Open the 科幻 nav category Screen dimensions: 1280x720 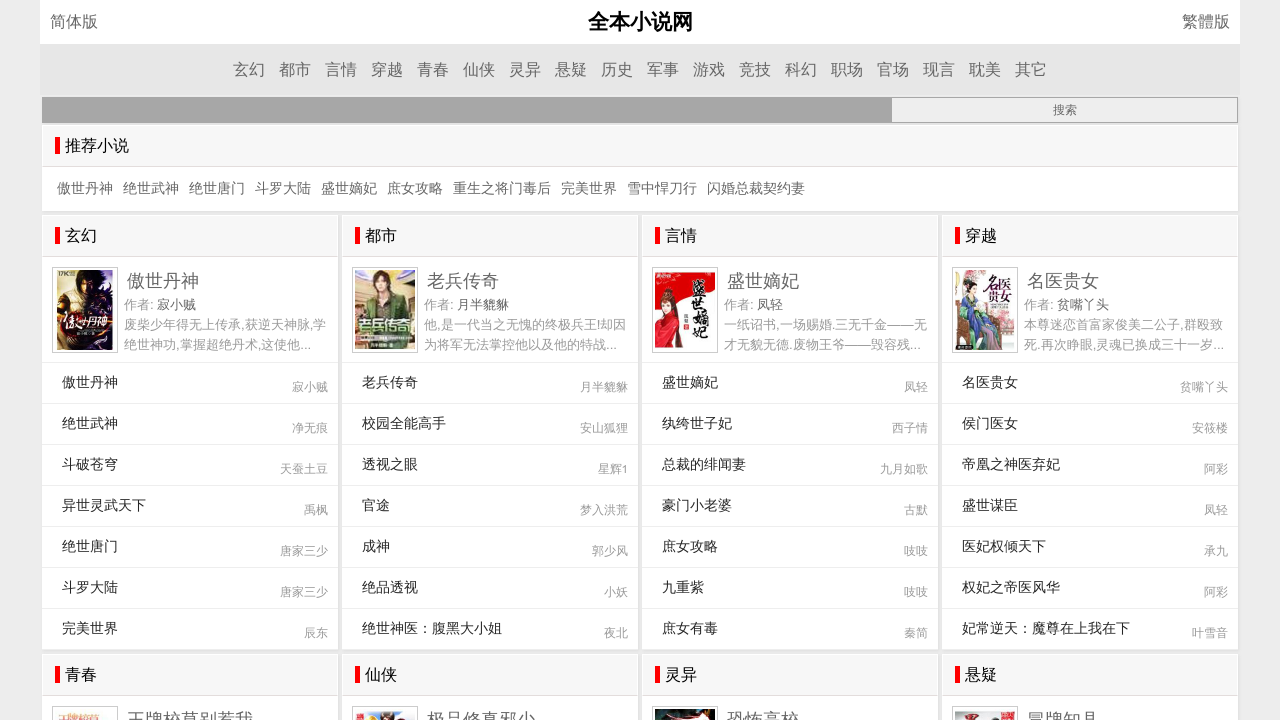(801, 70)
